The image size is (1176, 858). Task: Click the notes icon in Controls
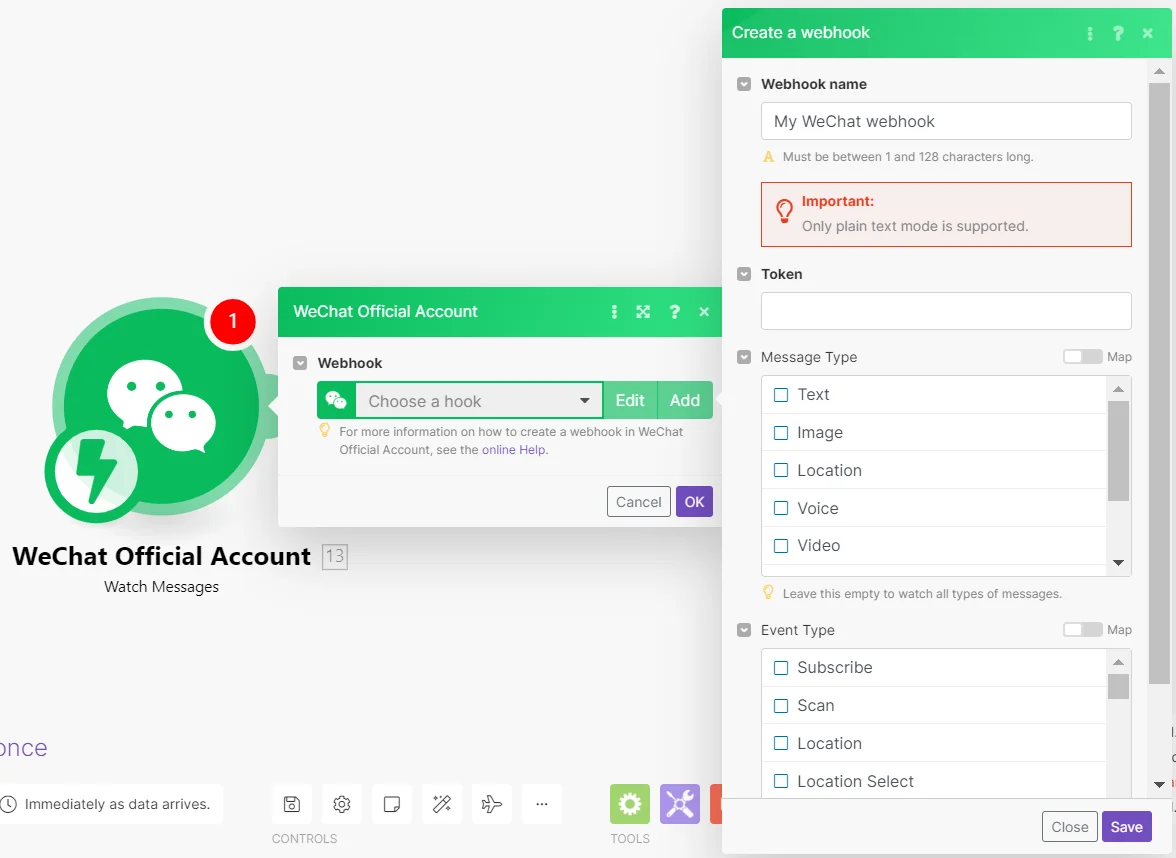click(x=392, y=804)
